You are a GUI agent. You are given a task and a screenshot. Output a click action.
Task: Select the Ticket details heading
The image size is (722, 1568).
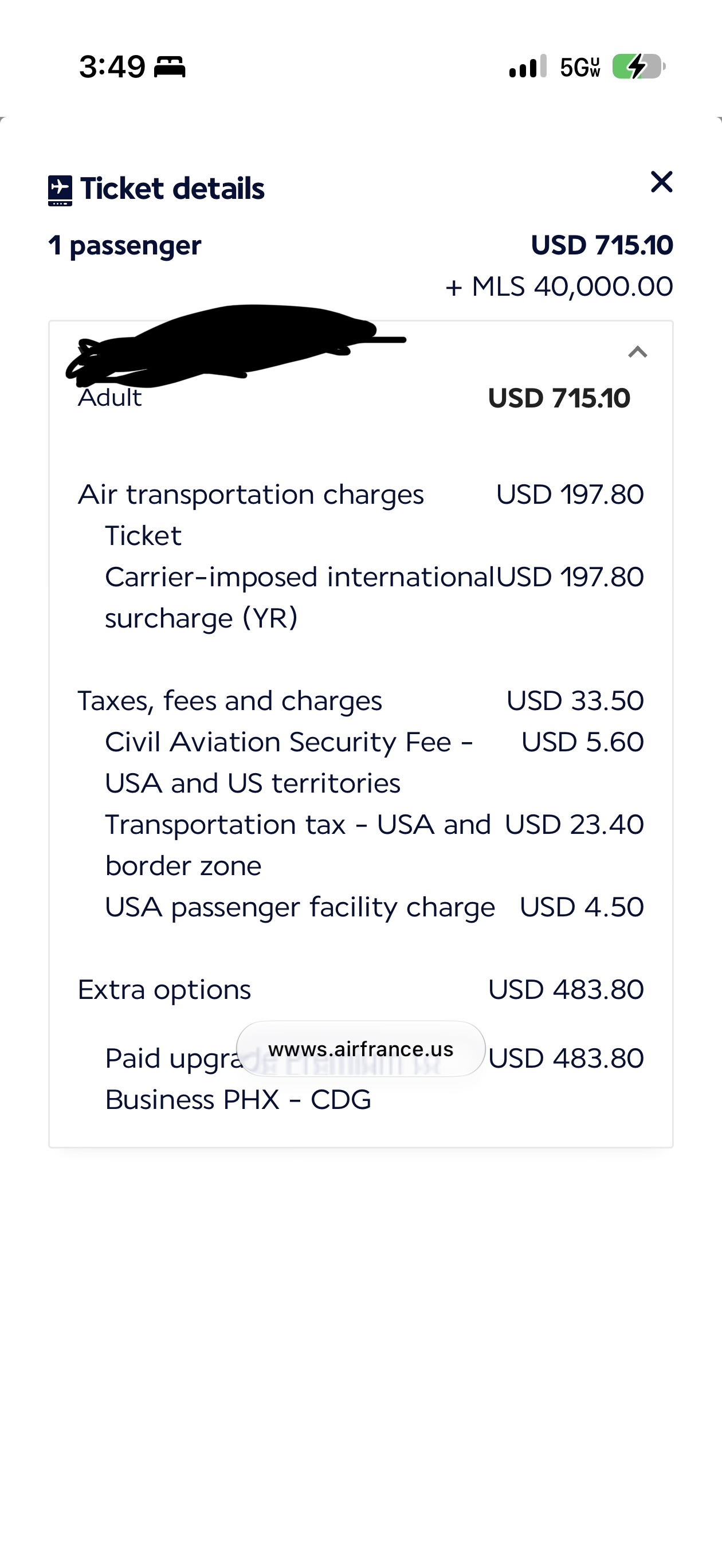point(172,189)
